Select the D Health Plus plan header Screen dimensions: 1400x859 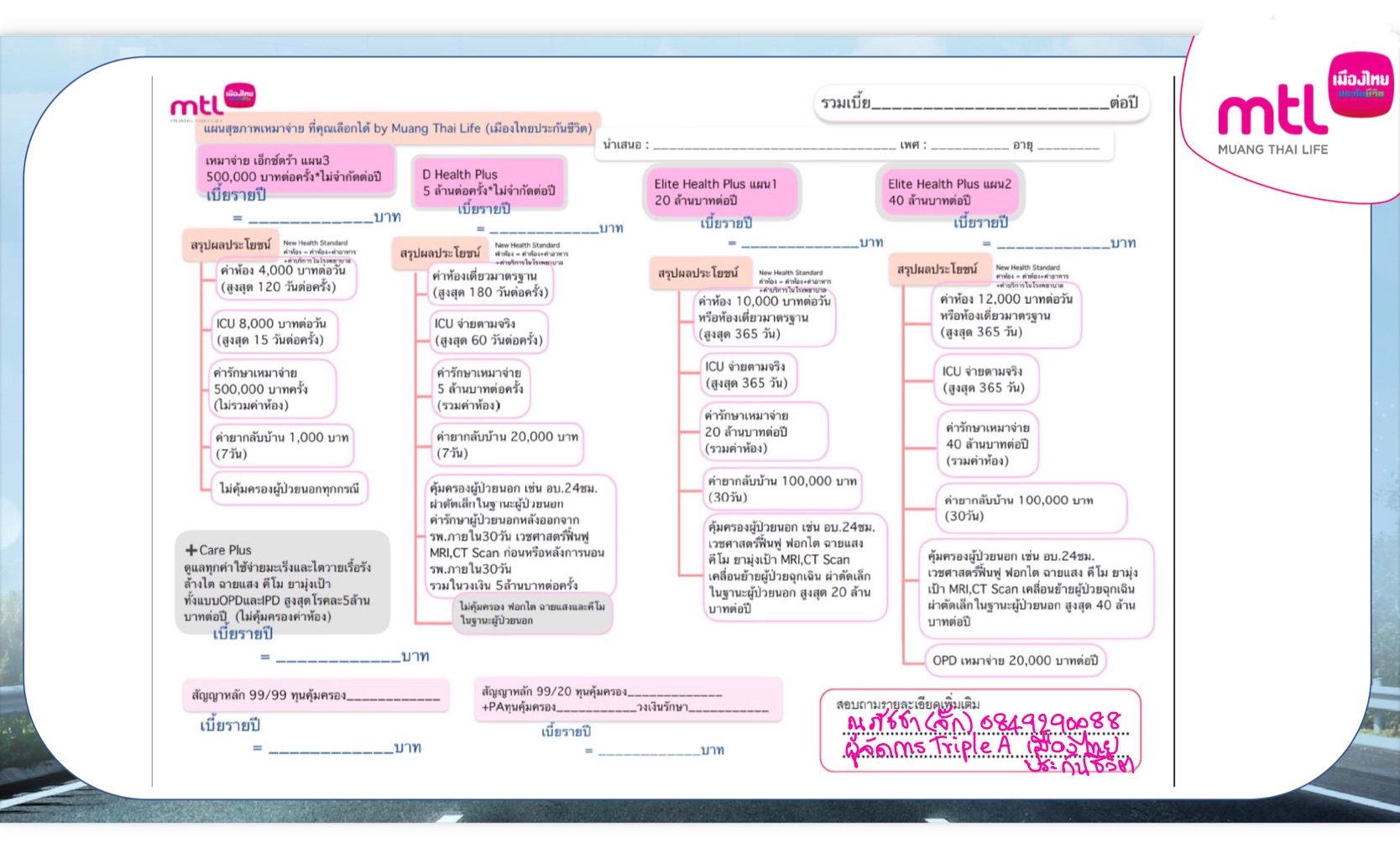(488, 183)
